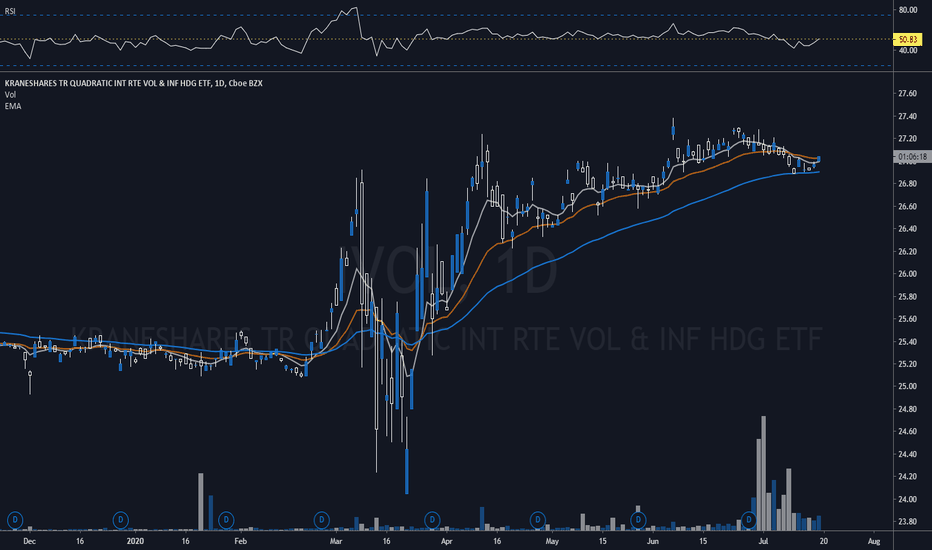This screenshot has height=550, width=932.
Task: Select the 24.20 price axis label
Action: [908, 477]
